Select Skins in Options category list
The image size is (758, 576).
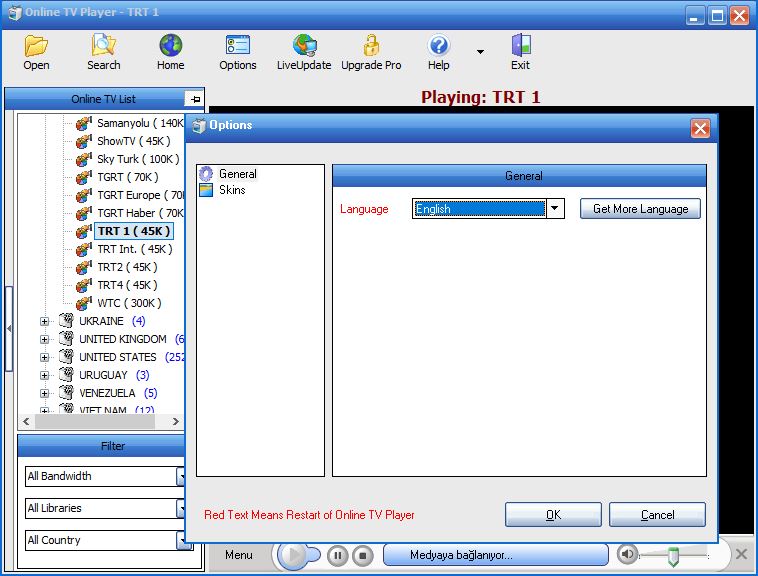click(x=232, y=190)
